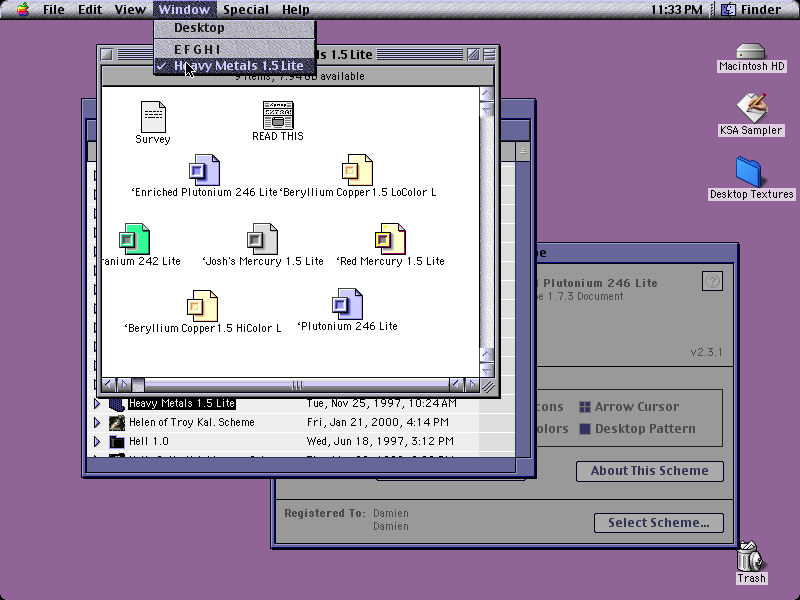Open the View menu
Screen dimensions: 800x600
point(130,9)
